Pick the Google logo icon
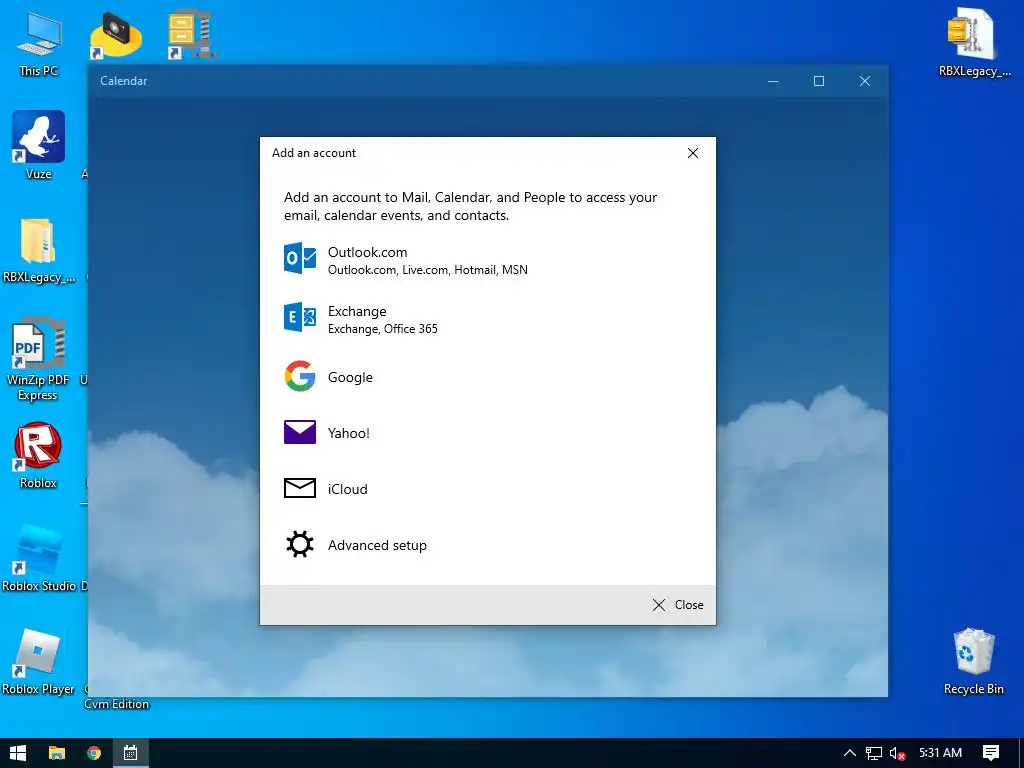Image resolution: width=1024 pixels, height=768 pixels. point(300,376)
